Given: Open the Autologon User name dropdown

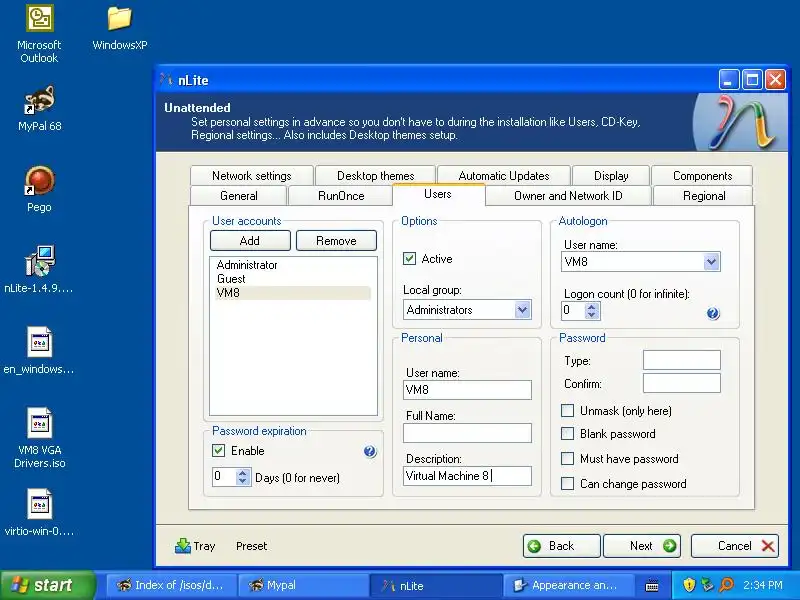Looking at the screenshot, I should 711,262.
